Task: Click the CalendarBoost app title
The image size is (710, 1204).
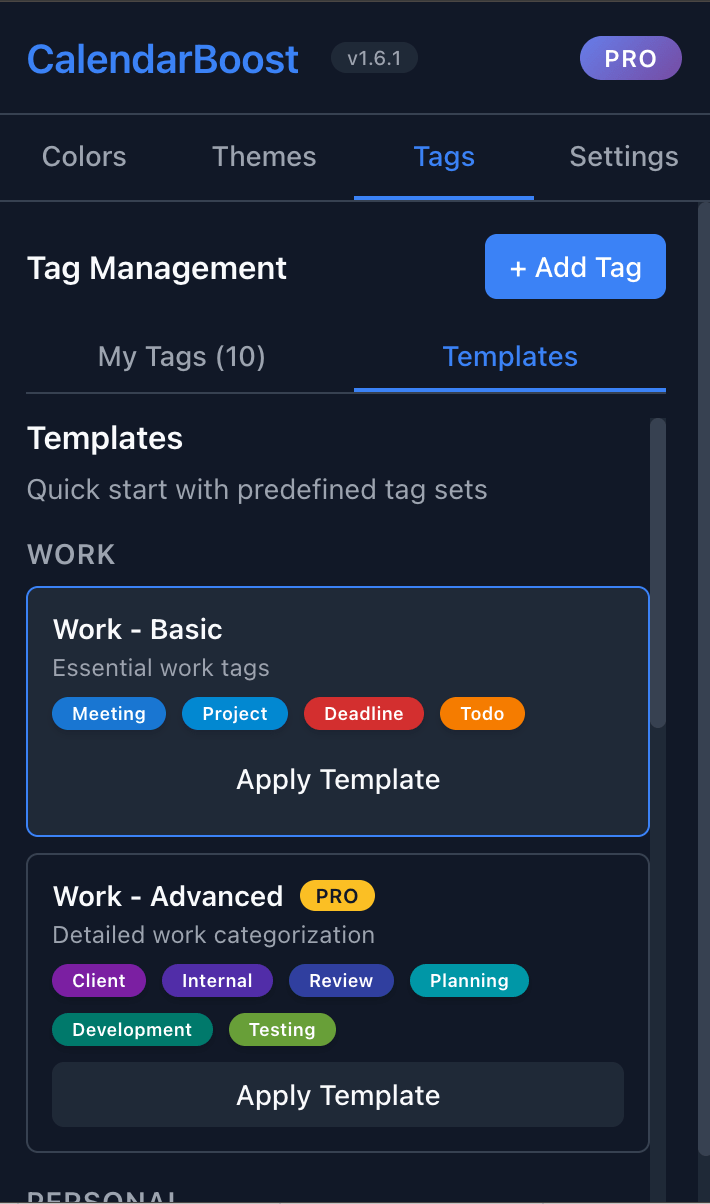Action: (x=162, y=58)
